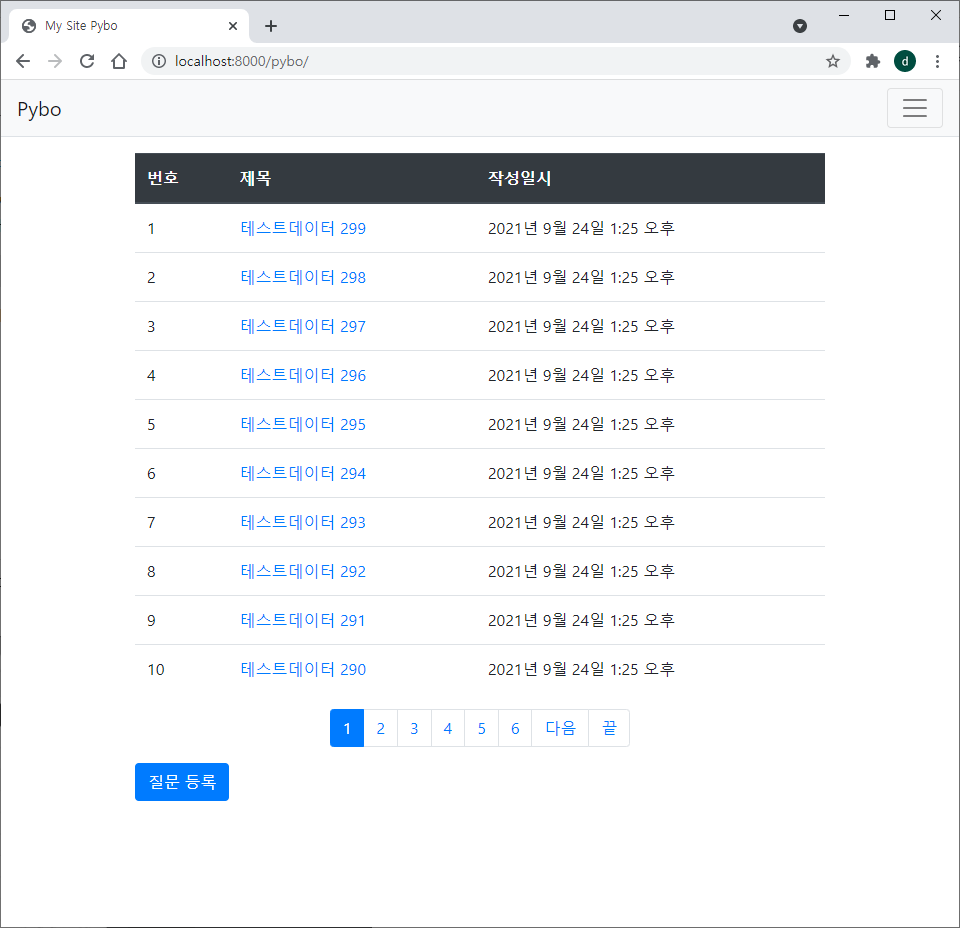
Task: Open question 테스트데이터 294
Action: pyautogui.click(x=303, y=473)
